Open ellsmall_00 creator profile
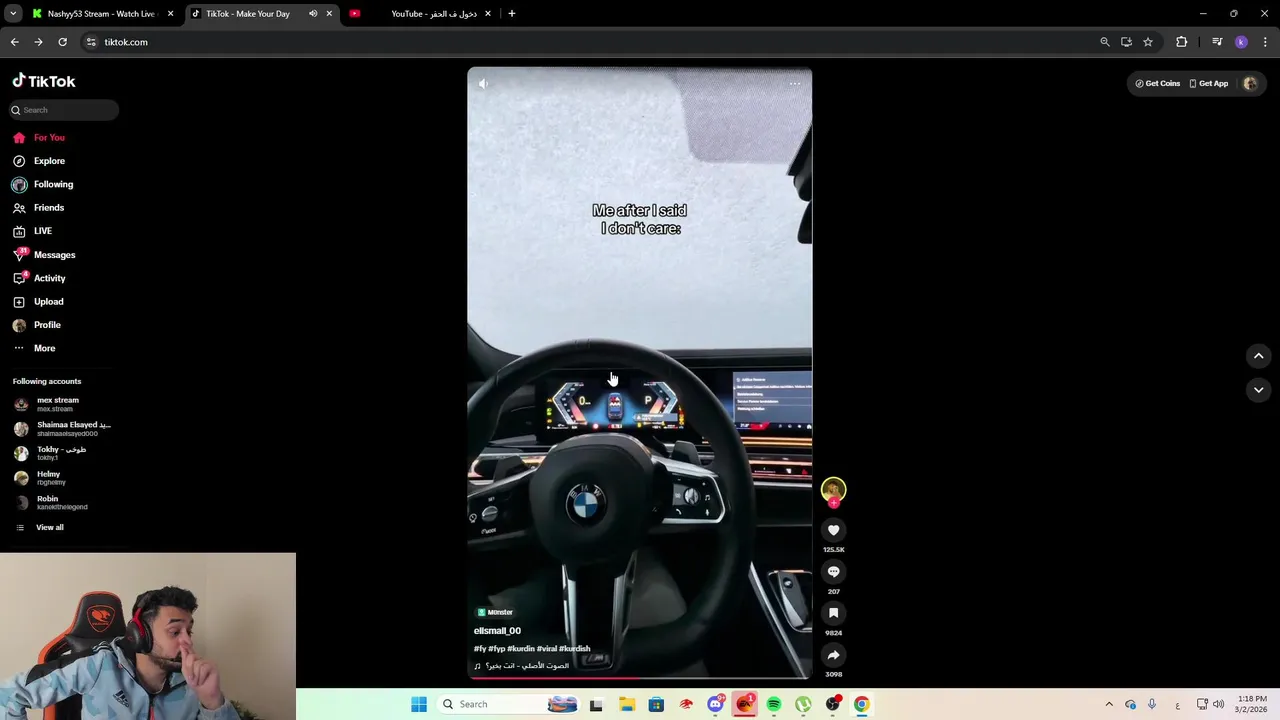This screenshot has width=1280, height=720. point(497,631)
